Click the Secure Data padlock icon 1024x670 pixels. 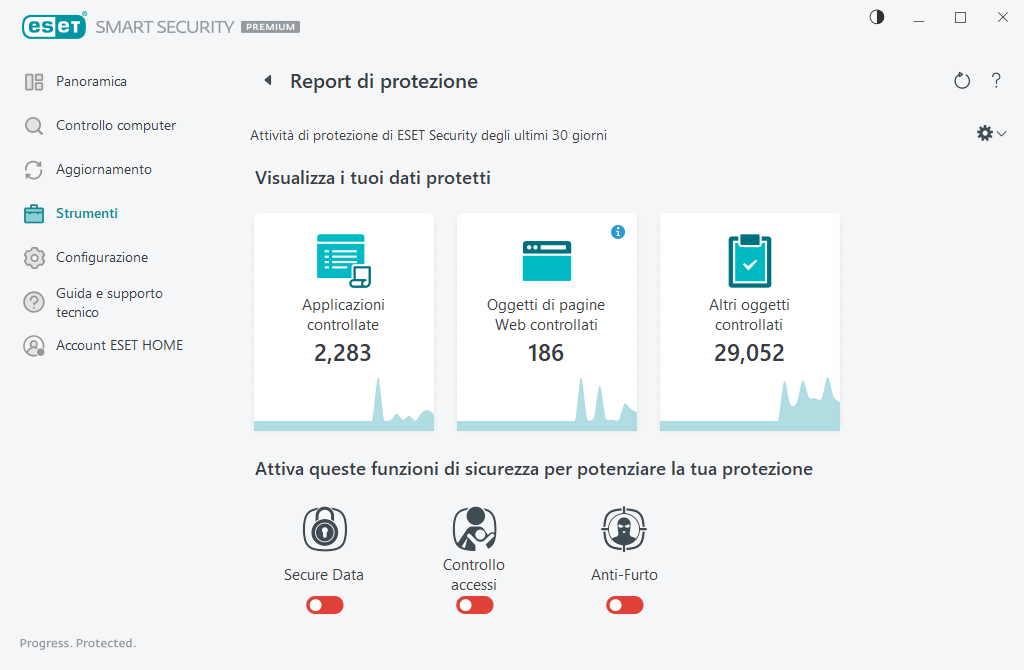[324, 529]
